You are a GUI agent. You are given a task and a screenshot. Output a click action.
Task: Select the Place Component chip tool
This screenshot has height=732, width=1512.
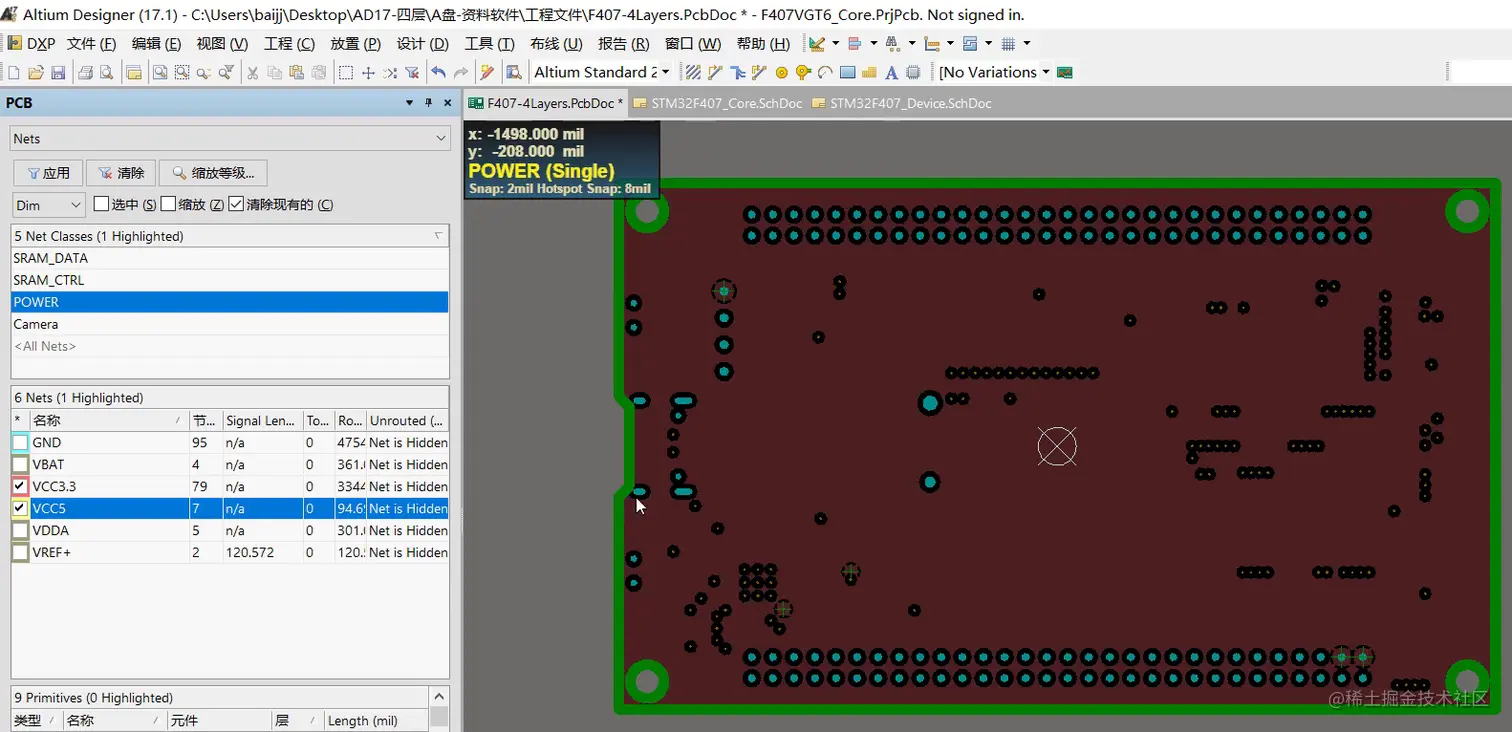(x=913, y=72)
